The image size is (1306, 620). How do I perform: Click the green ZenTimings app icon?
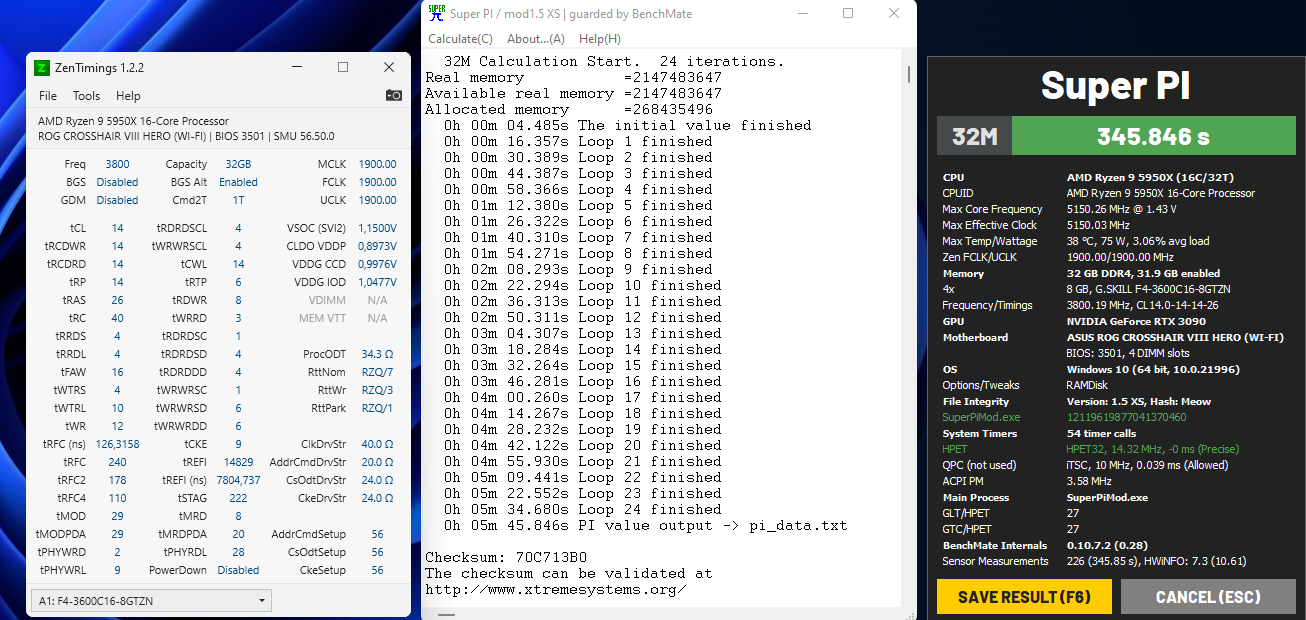tap(42, 68)
